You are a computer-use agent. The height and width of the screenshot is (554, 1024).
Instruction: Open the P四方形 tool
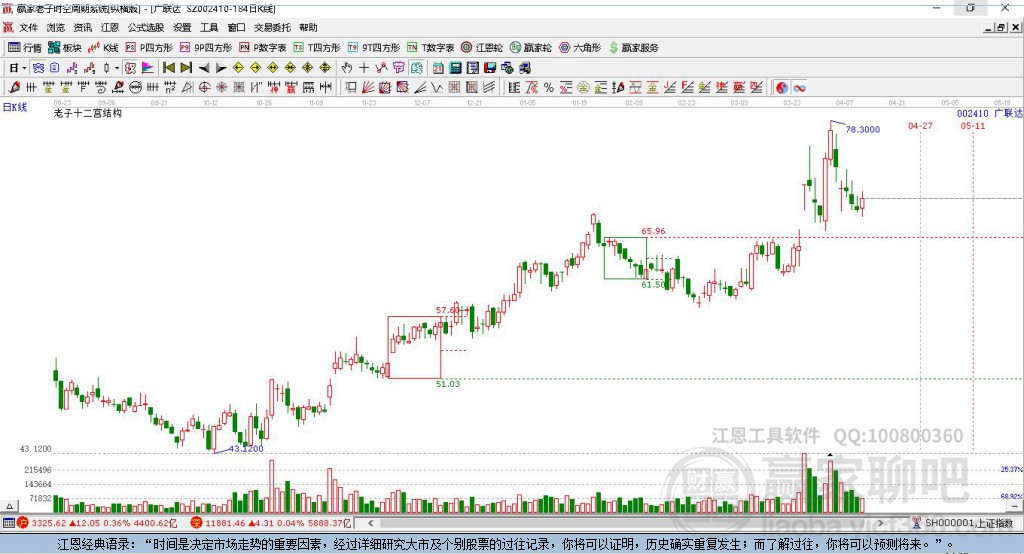point(149,48)
